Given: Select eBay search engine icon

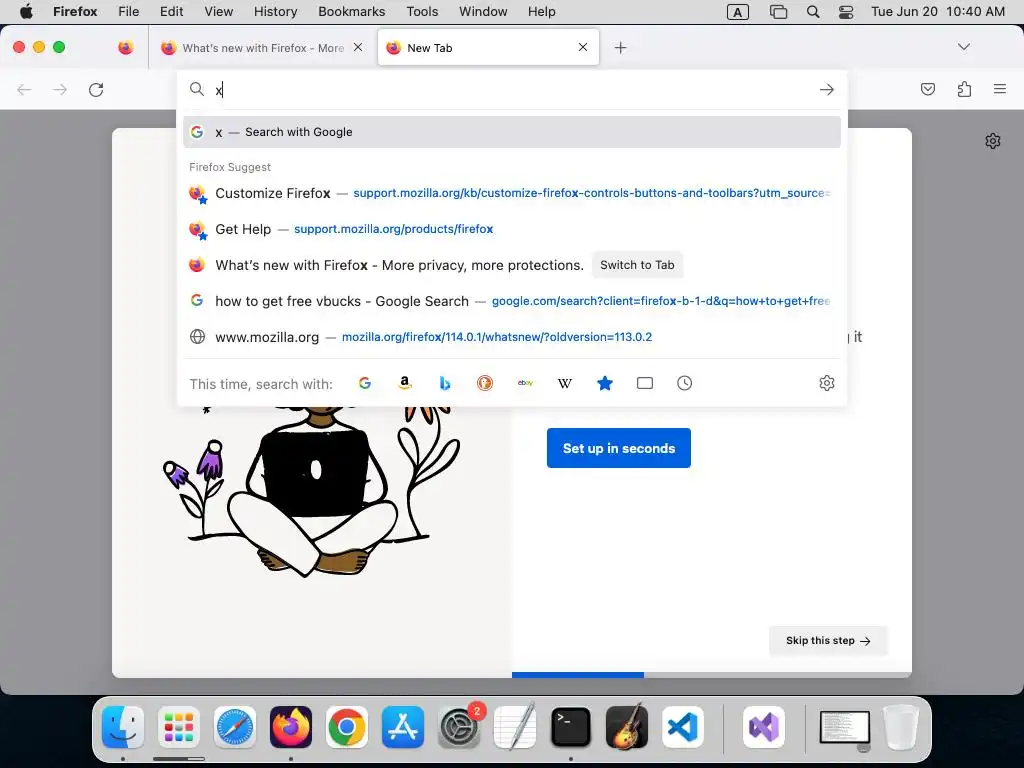Looking at the screenshot, I should 525,383.
